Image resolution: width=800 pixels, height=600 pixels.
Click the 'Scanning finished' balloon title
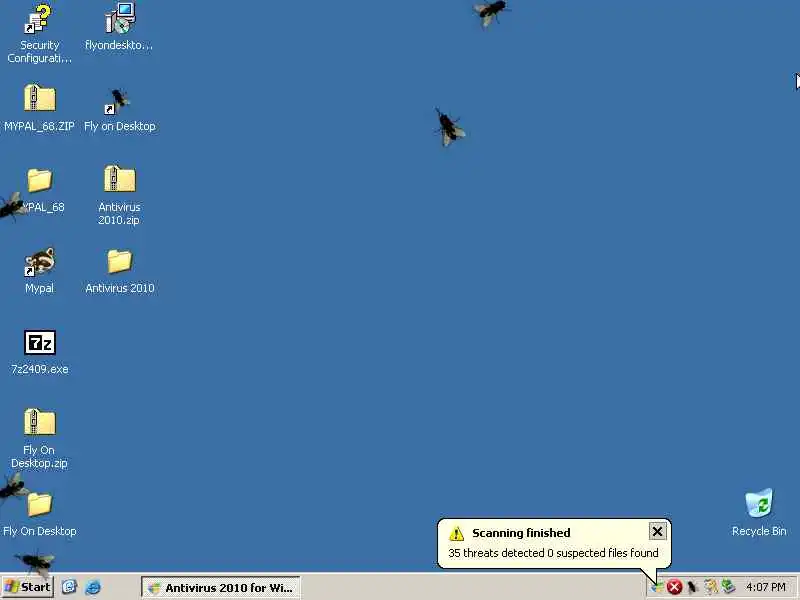tap(521, 533)
